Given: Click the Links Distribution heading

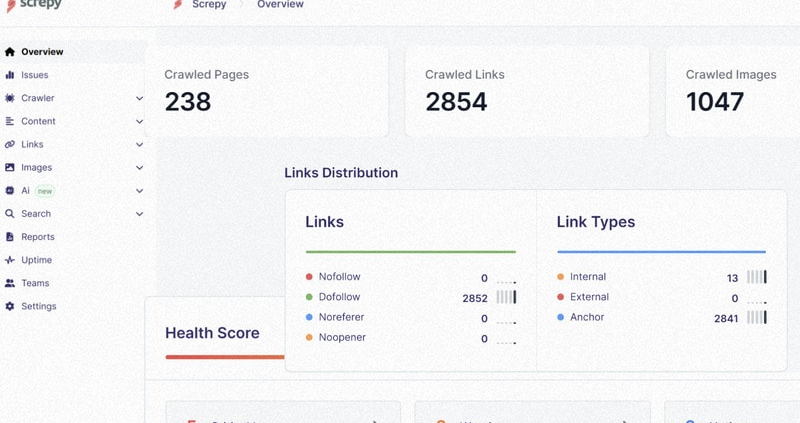Looking at the screenshot, I should [x=341, y=172].
